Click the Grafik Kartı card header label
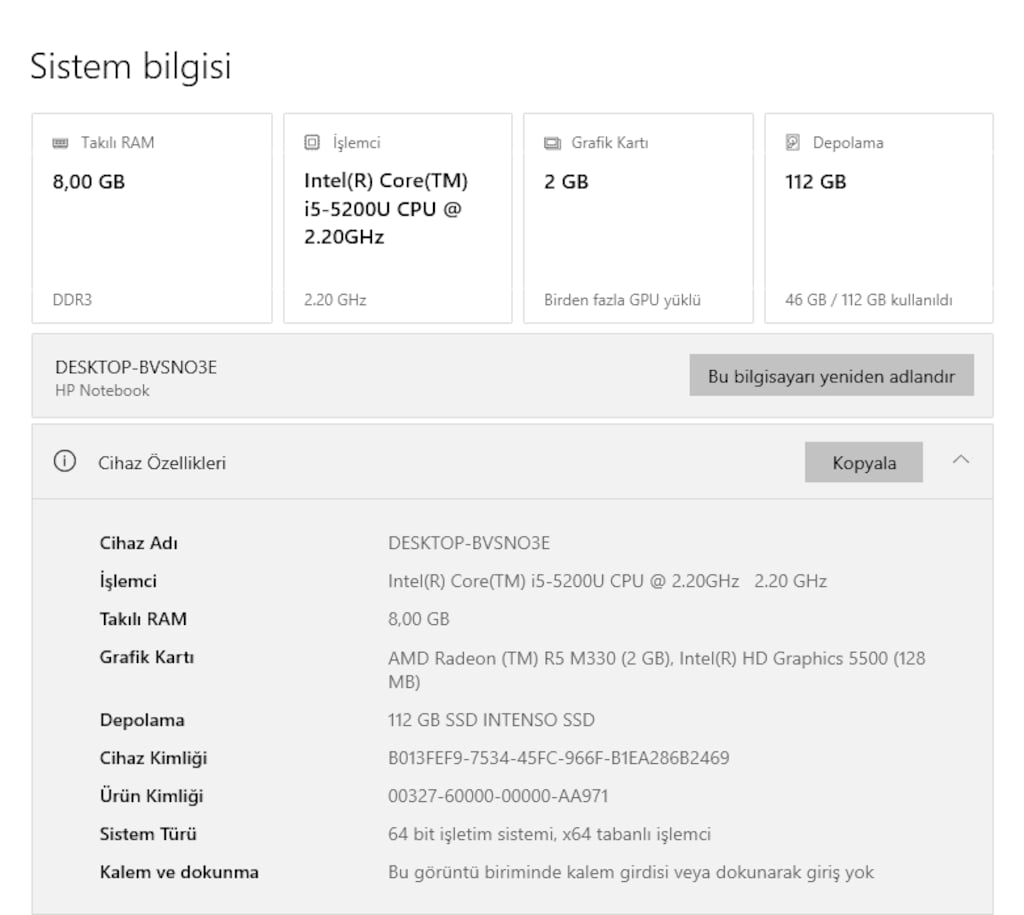Viewport: 1024px width, 915px height. tap(610, 142)
